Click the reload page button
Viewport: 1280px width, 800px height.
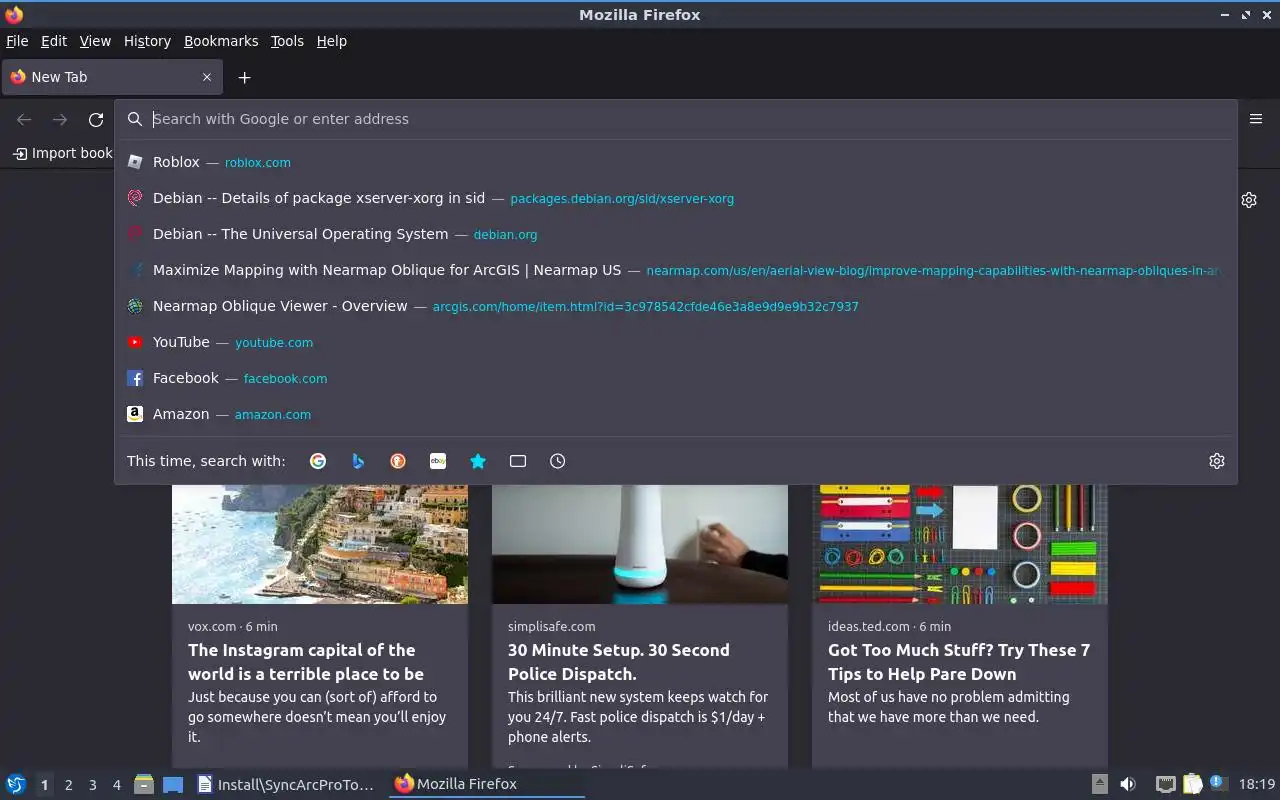[x=96, y=119]
